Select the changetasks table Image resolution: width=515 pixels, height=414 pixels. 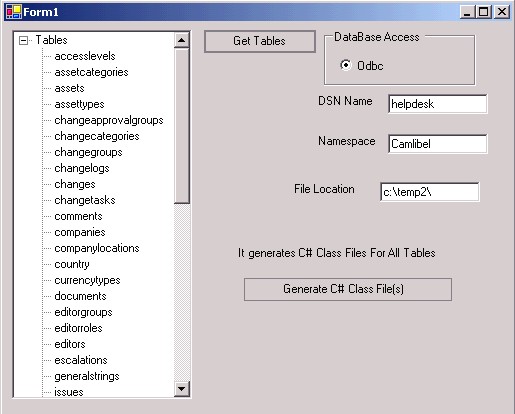coord(85,200)
